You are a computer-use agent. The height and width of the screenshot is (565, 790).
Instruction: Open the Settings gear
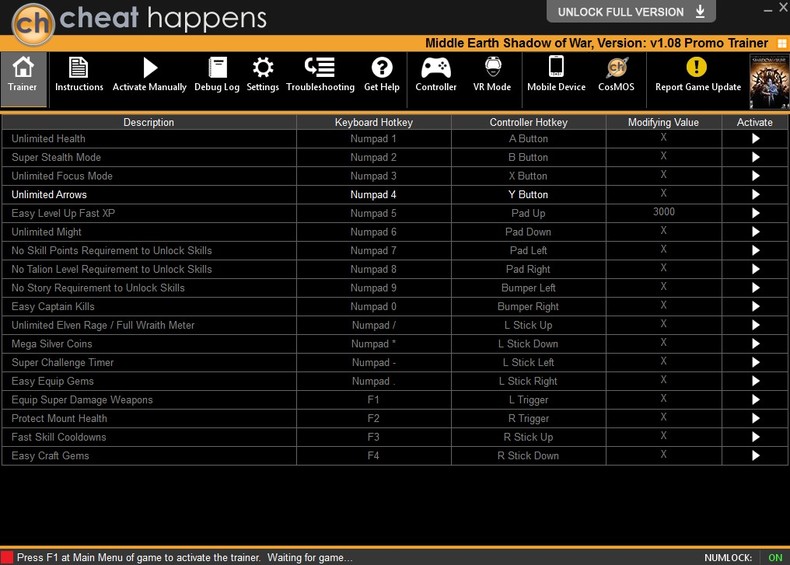pyautogui.click(x=262, y=74)
